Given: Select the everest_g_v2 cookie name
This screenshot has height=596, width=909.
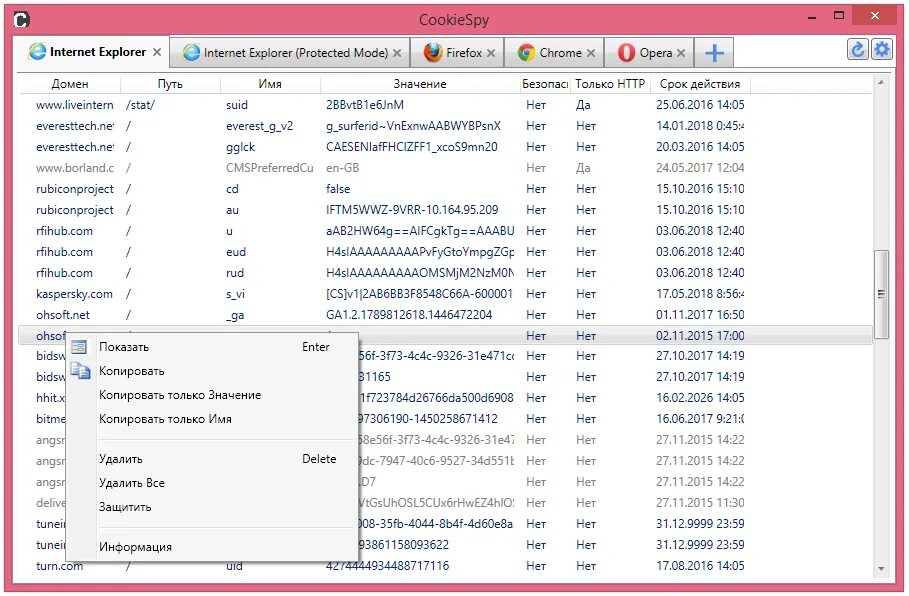Looking at the screenshot, I should [x=259, y=126].
